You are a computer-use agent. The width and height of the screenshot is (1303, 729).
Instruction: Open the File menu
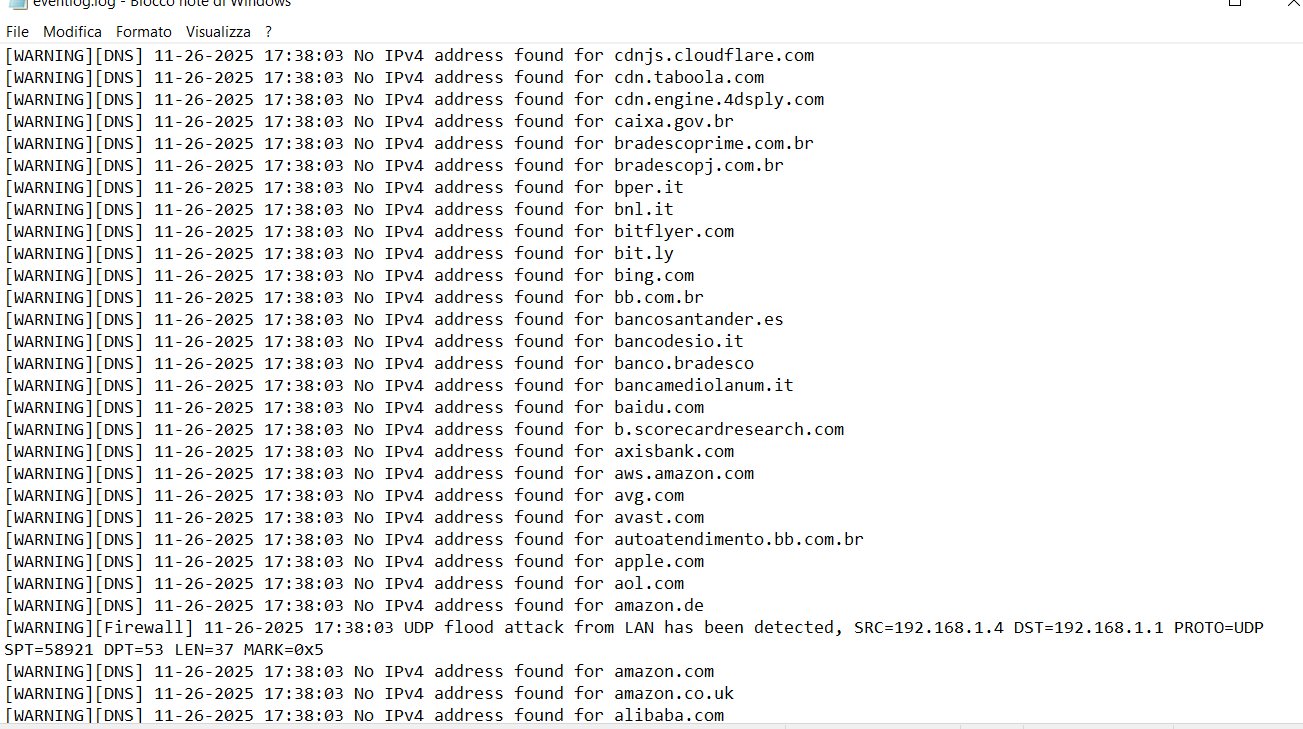(x=17, y=32)
